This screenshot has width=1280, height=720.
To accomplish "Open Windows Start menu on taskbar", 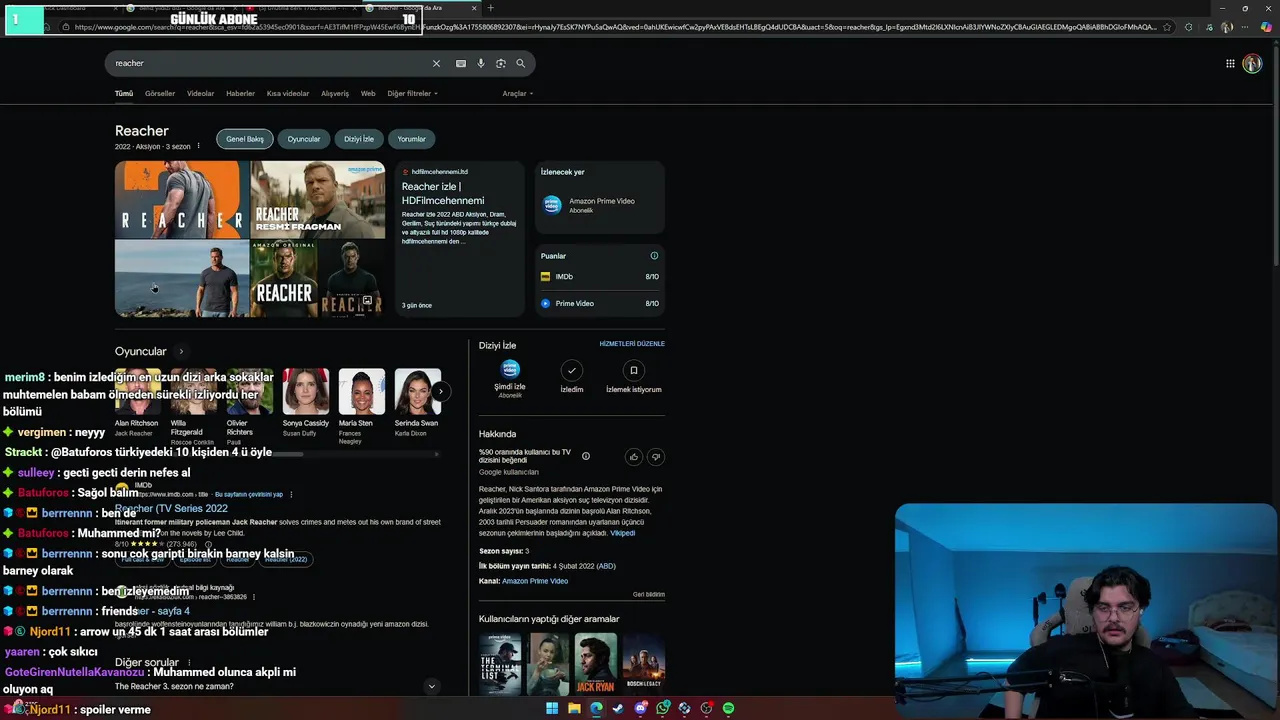I will 552,708.
